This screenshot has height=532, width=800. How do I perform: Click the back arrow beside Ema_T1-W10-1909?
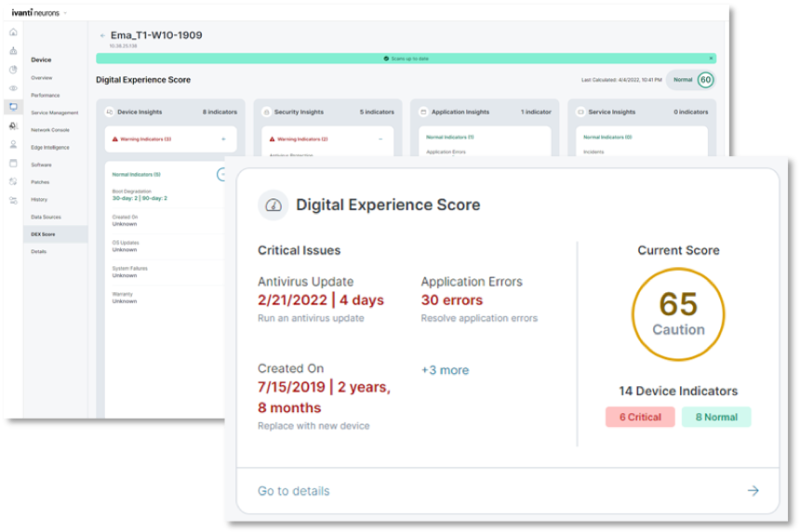102,36
